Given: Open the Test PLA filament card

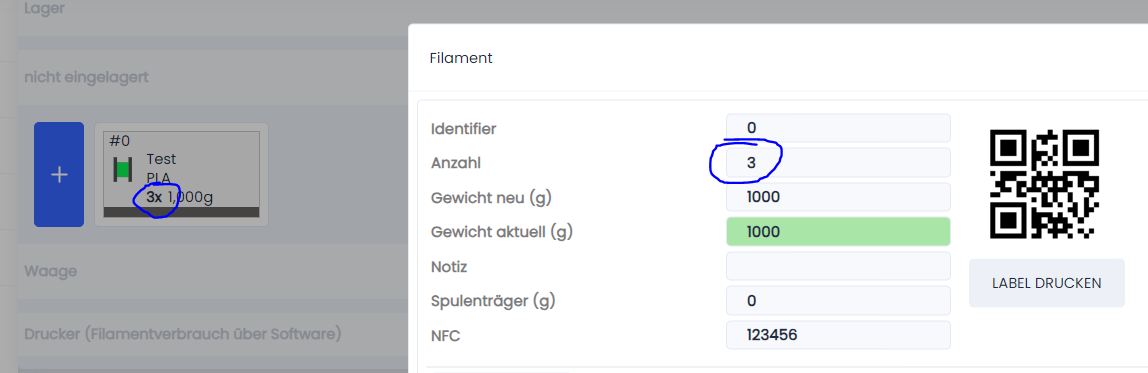Looking at the screenshot, I should tap(182, 174).
